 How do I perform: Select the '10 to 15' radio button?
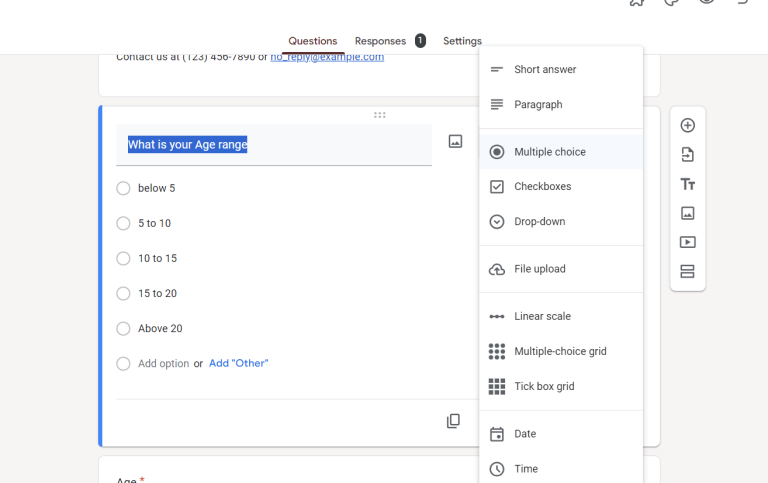(x=123, y=258)
